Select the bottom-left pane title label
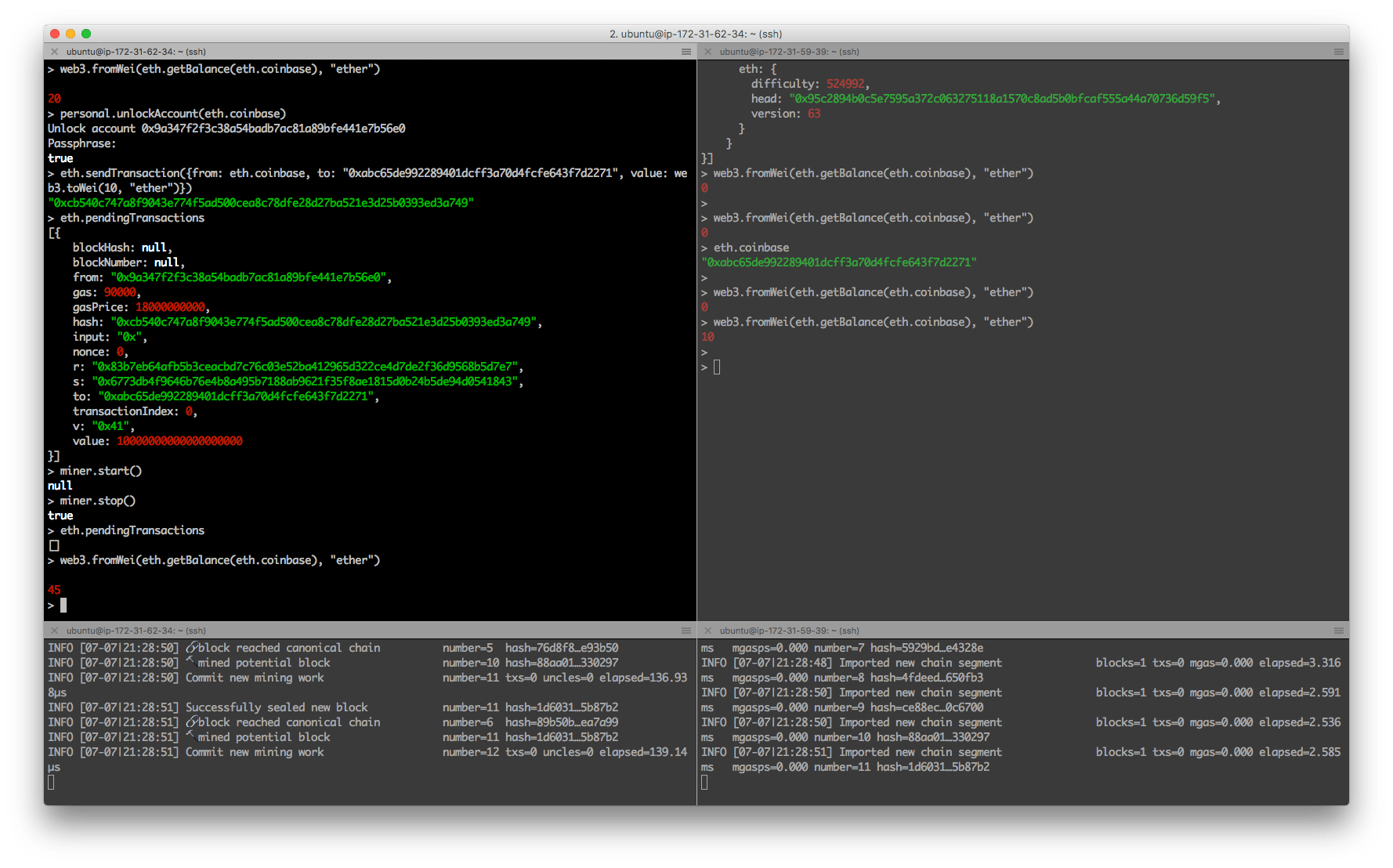This screenshot has height=868, width=1393. (136, 631)
